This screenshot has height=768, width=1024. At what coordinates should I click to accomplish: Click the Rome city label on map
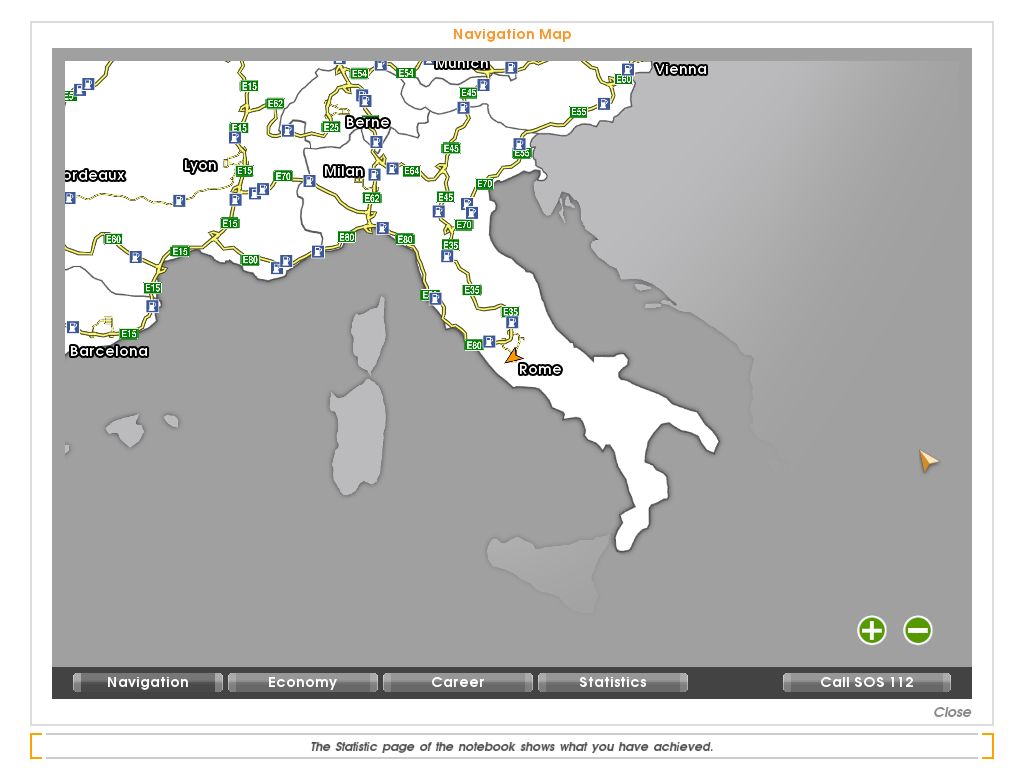[540, 369]
